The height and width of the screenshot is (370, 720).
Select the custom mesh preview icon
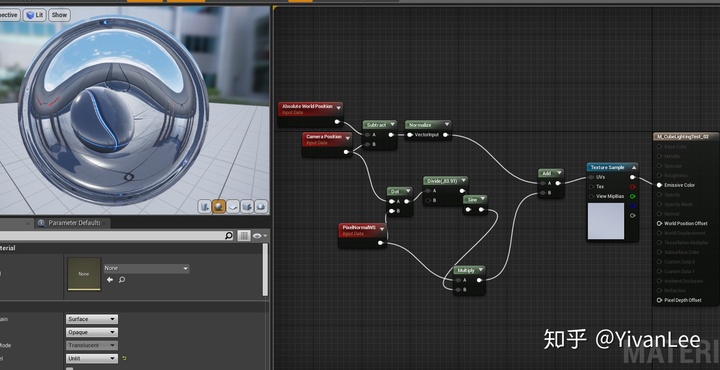coord(261,206)
